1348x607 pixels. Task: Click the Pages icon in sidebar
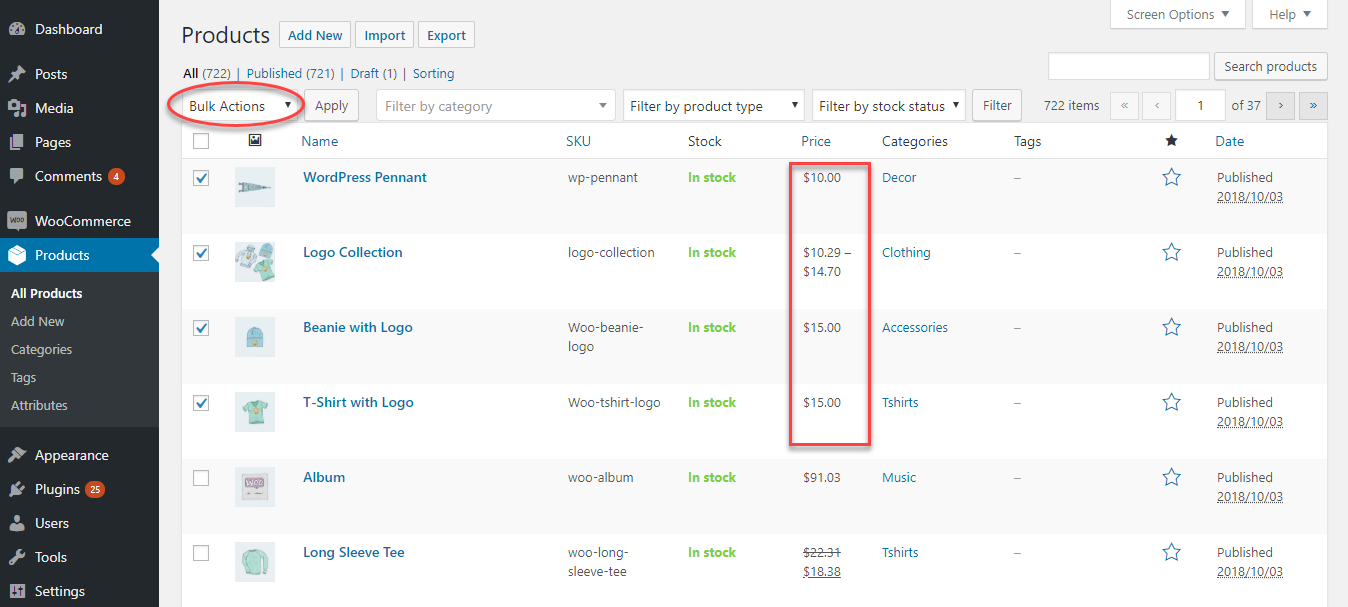16,142
